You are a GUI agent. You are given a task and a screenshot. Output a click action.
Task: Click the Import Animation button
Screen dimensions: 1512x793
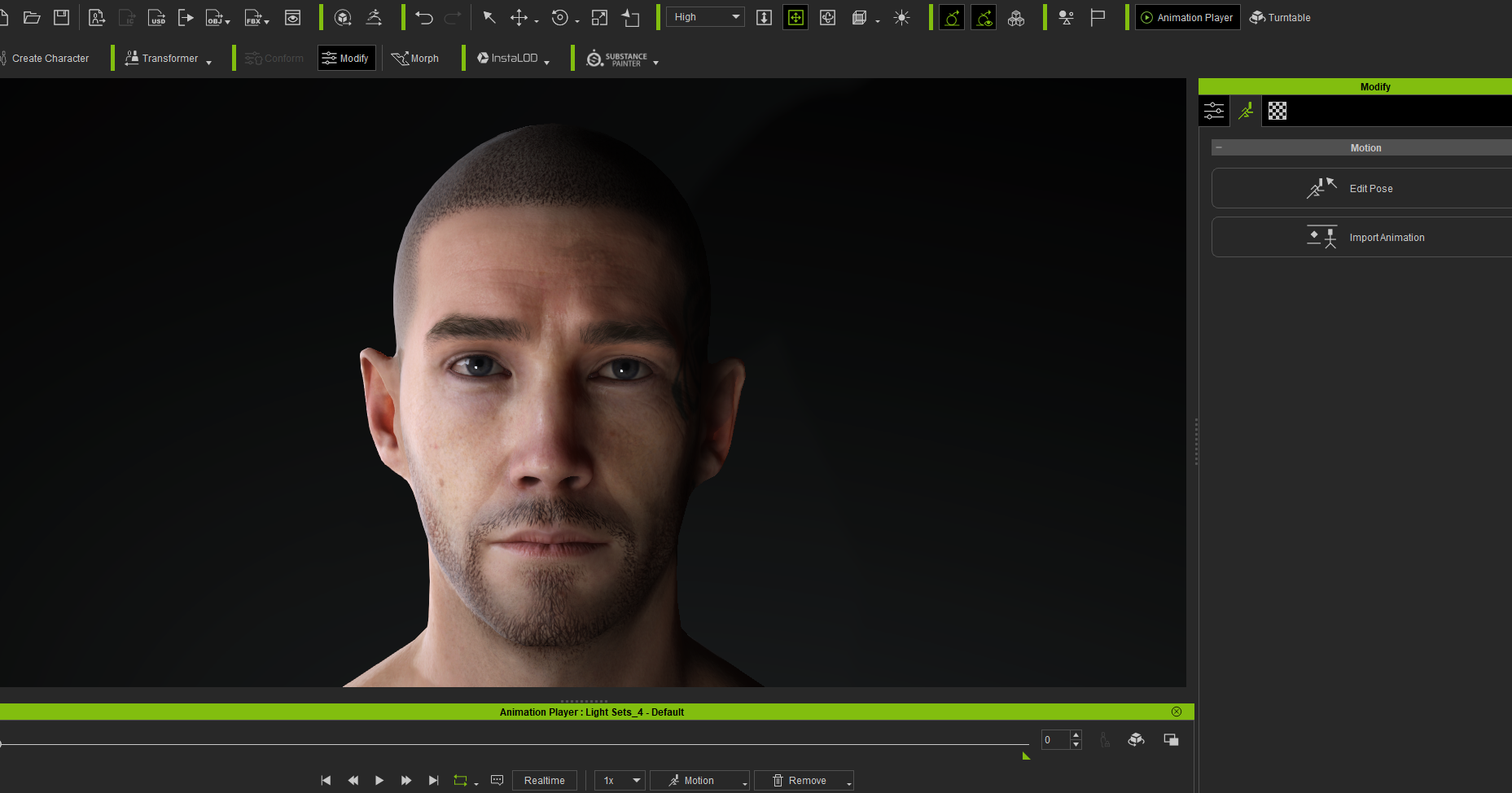(x=1361, y=237)
